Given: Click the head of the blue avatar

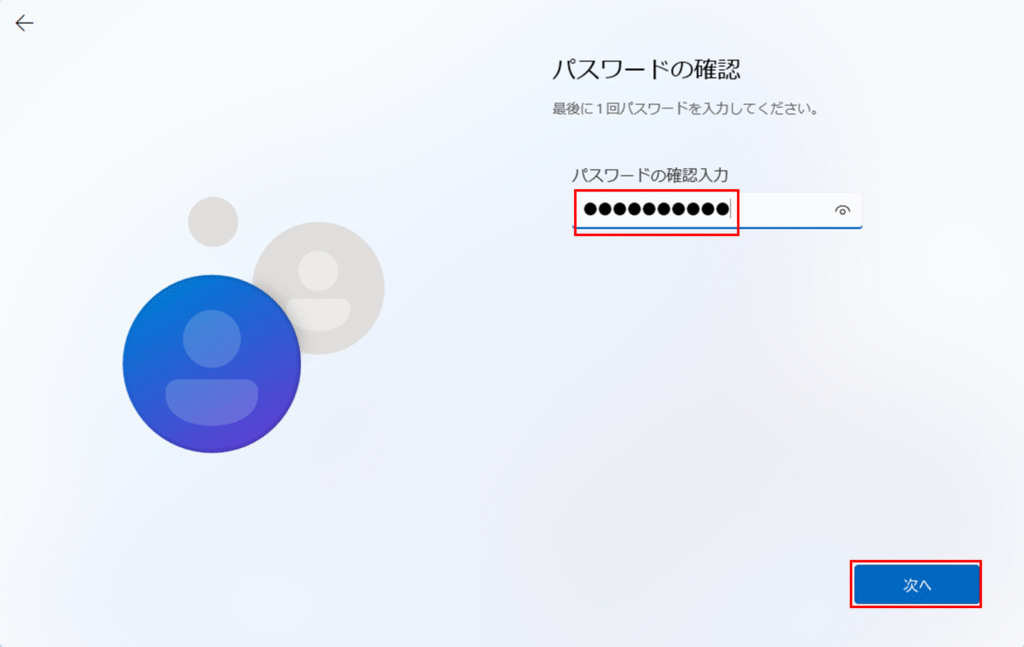Looking at the screenshot, I should tap(212, 339).
